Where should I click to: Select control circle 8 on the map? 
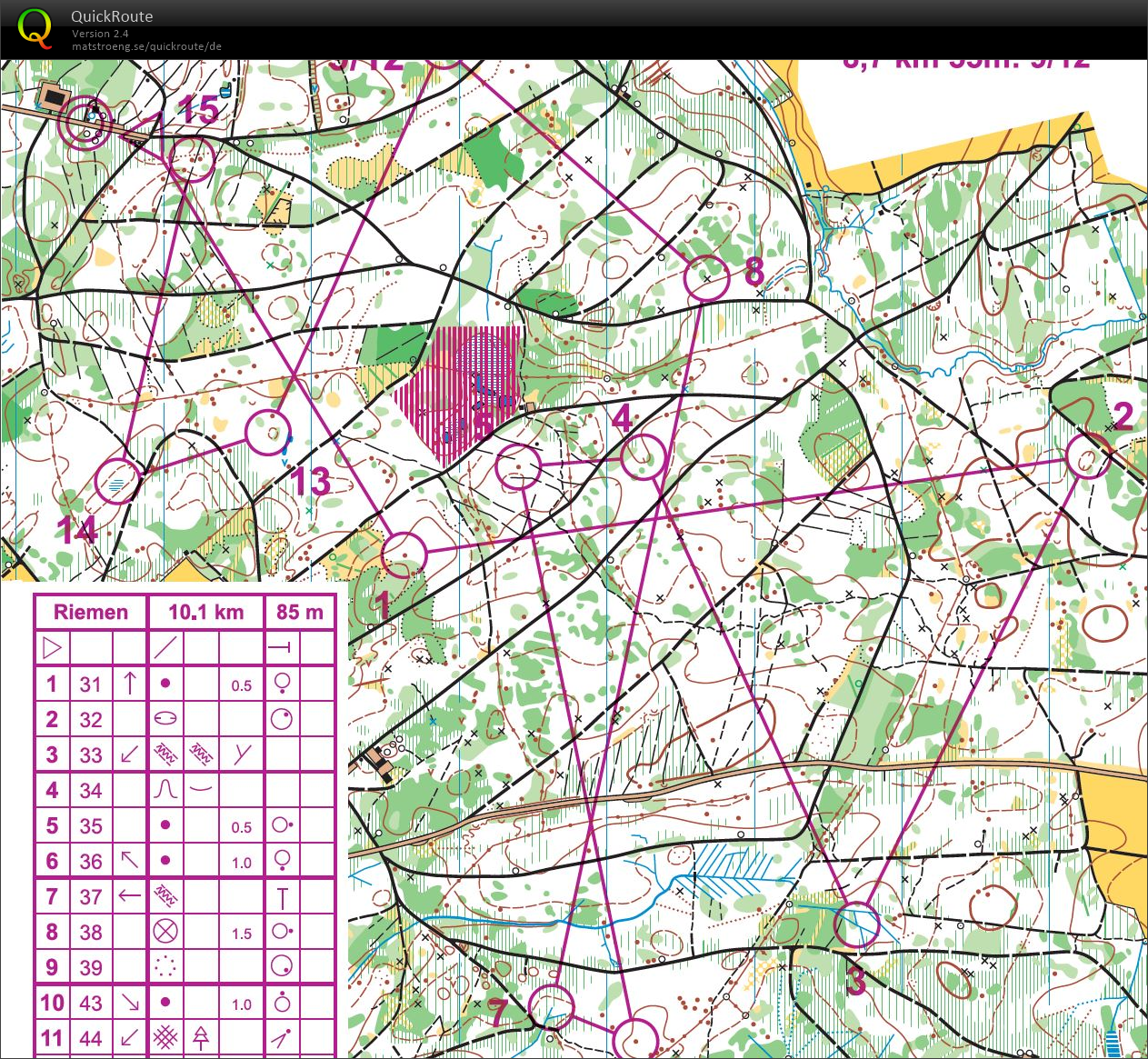click(x=707, y=278)
